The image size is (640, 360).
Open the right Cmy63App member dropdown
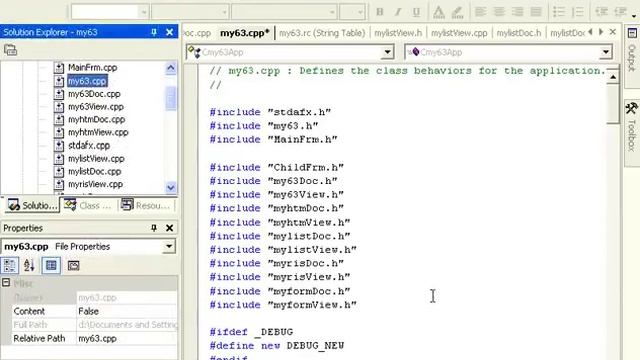tap(606, 52)
